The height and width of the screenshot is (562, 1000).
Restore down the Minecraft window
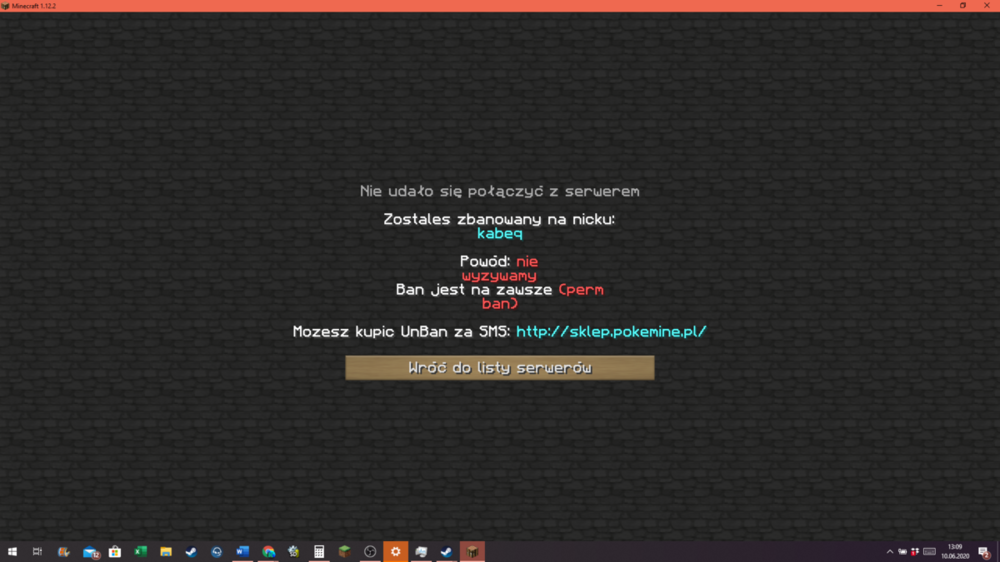tap(963, 6)
